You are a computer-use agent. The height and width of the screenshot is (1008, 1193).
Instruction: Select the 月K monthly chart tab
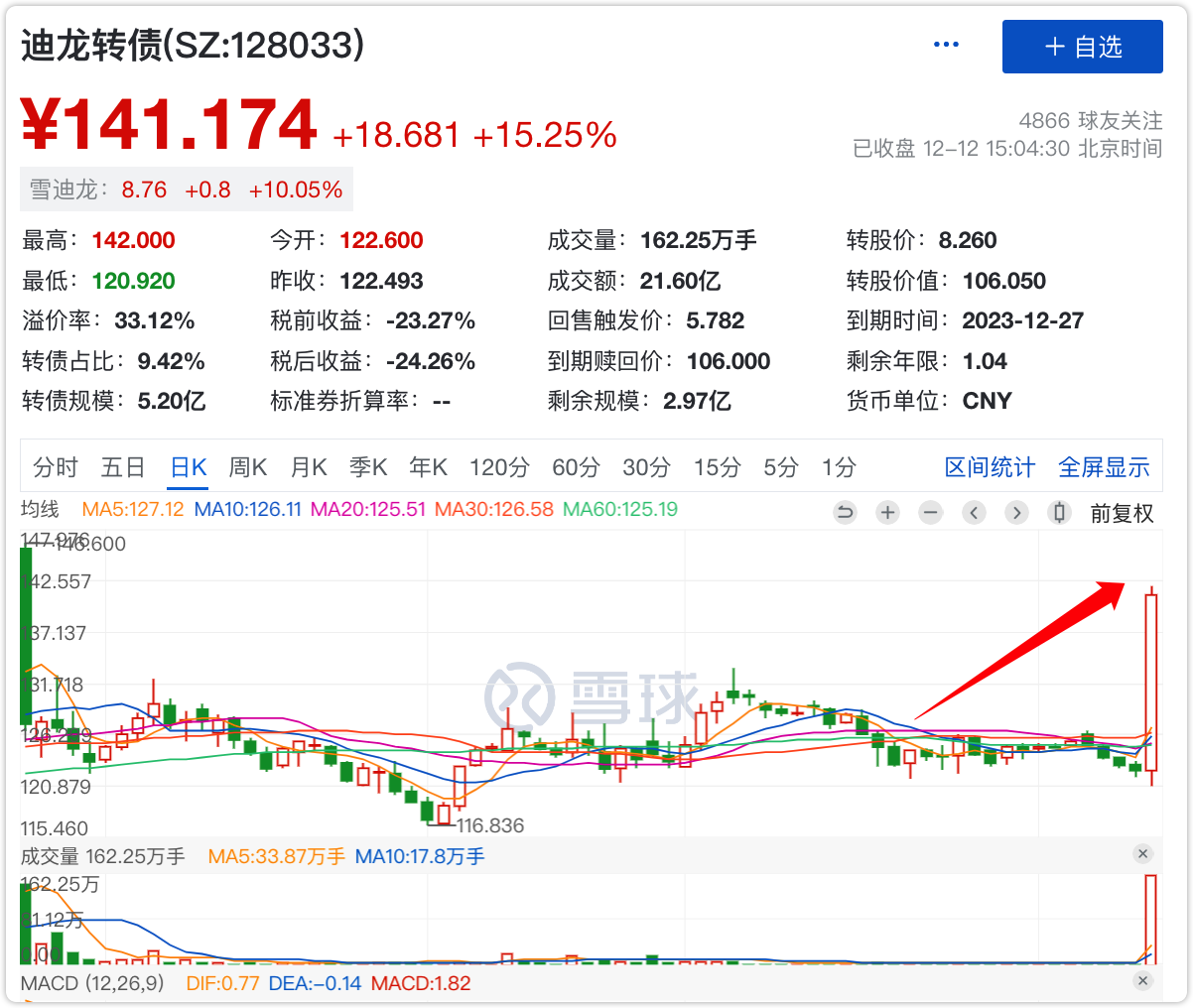[x=309, y=467]
